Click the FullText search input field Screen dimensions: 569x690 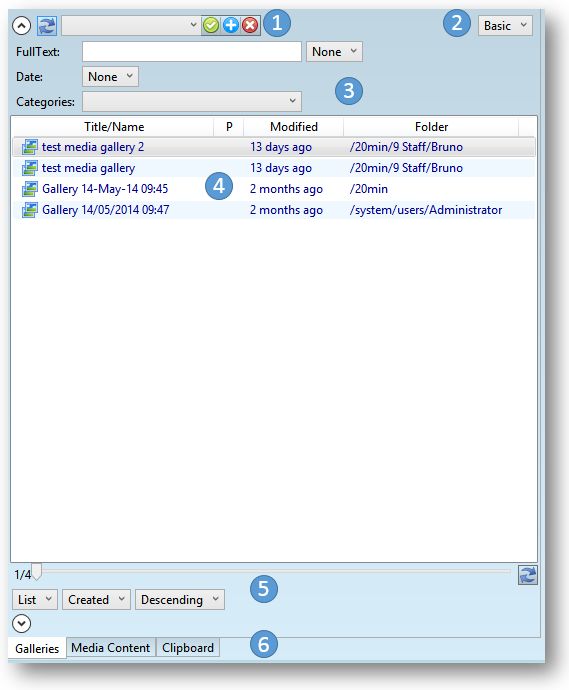(x=192, y=51)
